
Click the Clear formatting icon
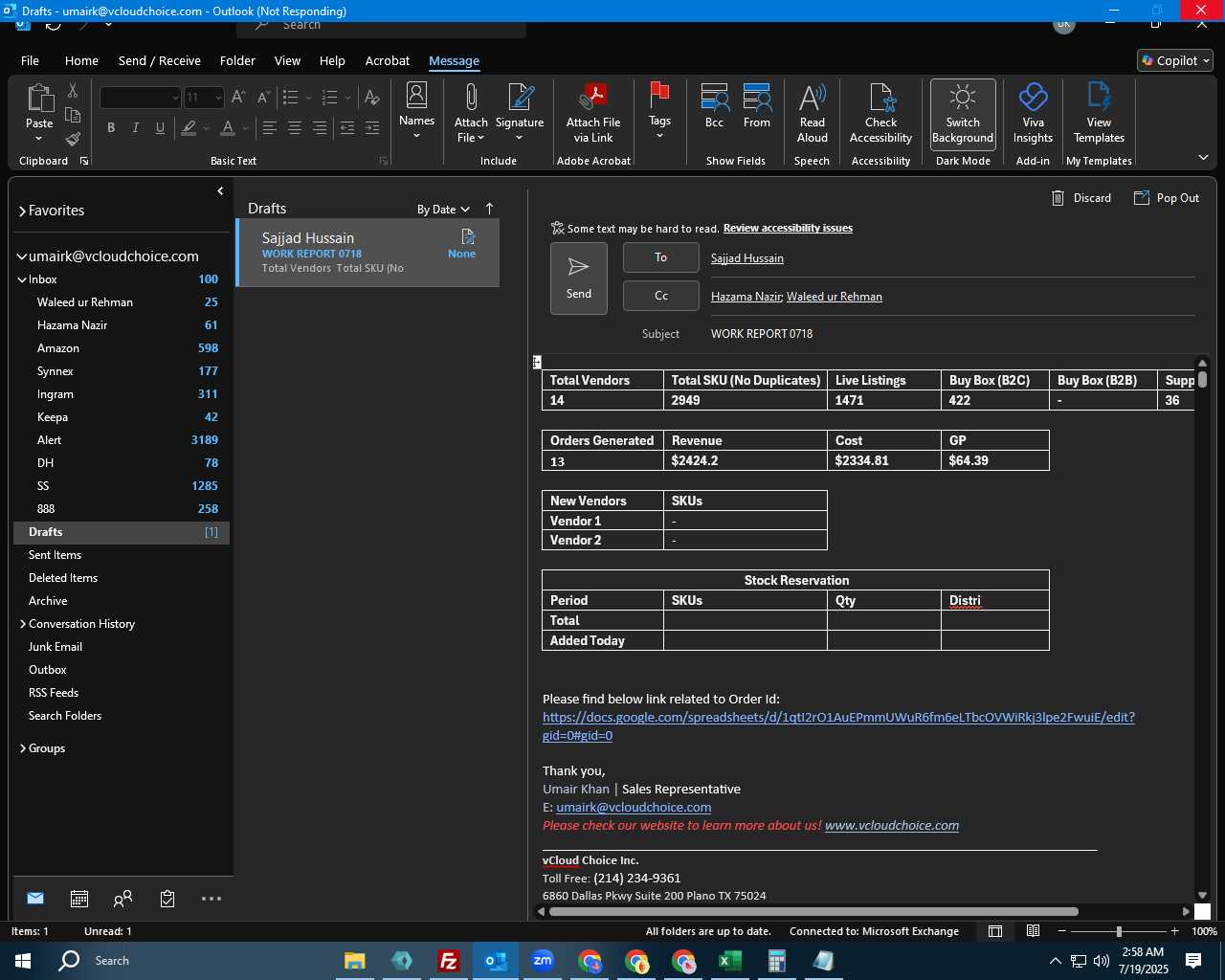(x=372, y=98)
